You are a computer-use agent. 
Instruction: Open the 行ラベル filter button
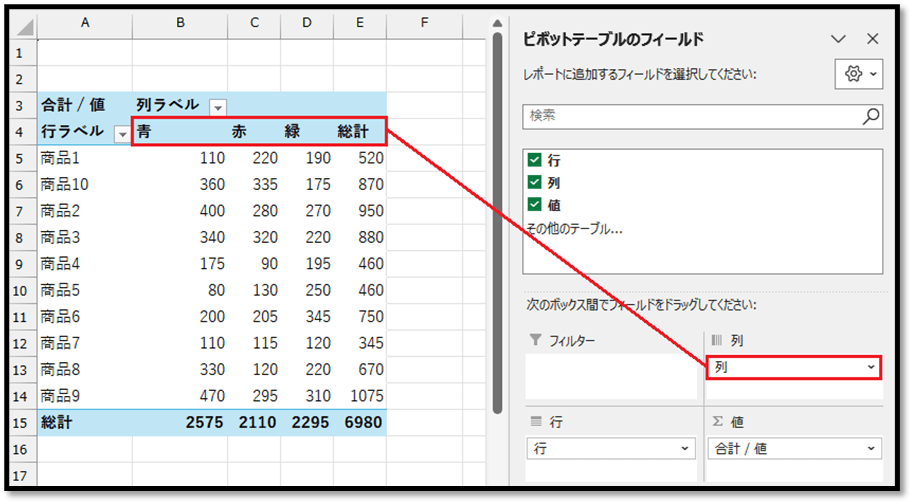pyautogui.click(x=122, y=133)
